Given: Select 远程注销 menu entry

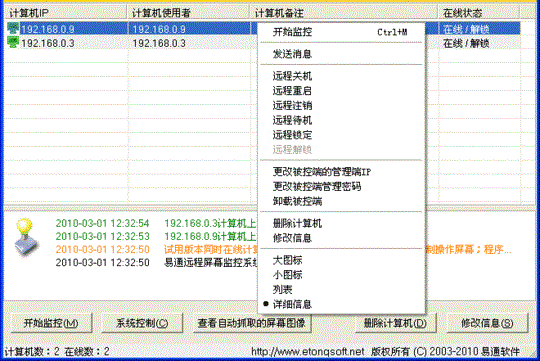Looking at the screenshot, I should point(340,105).
